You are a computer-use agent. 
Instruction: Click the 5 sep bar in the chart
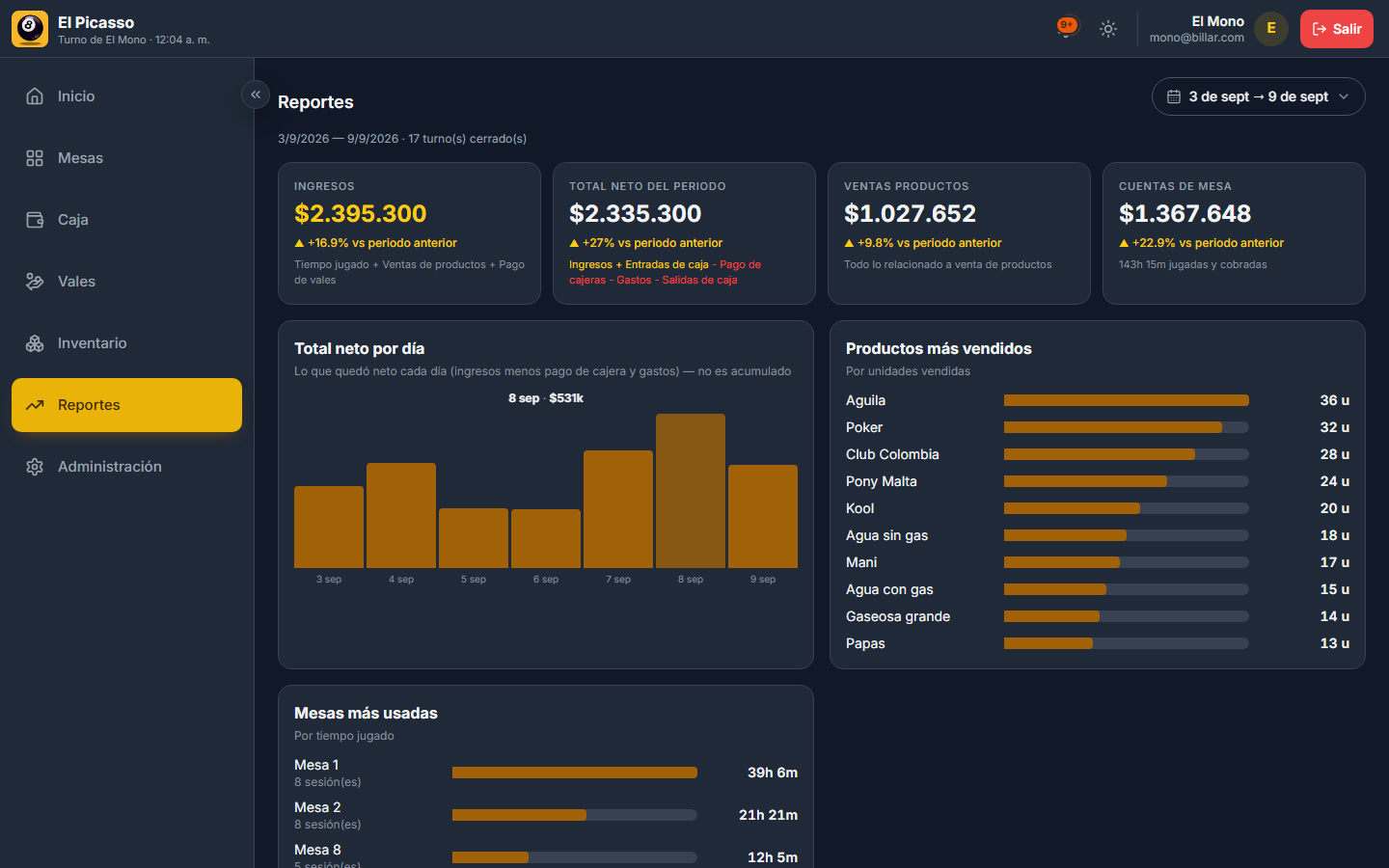(x=474, y=538)
